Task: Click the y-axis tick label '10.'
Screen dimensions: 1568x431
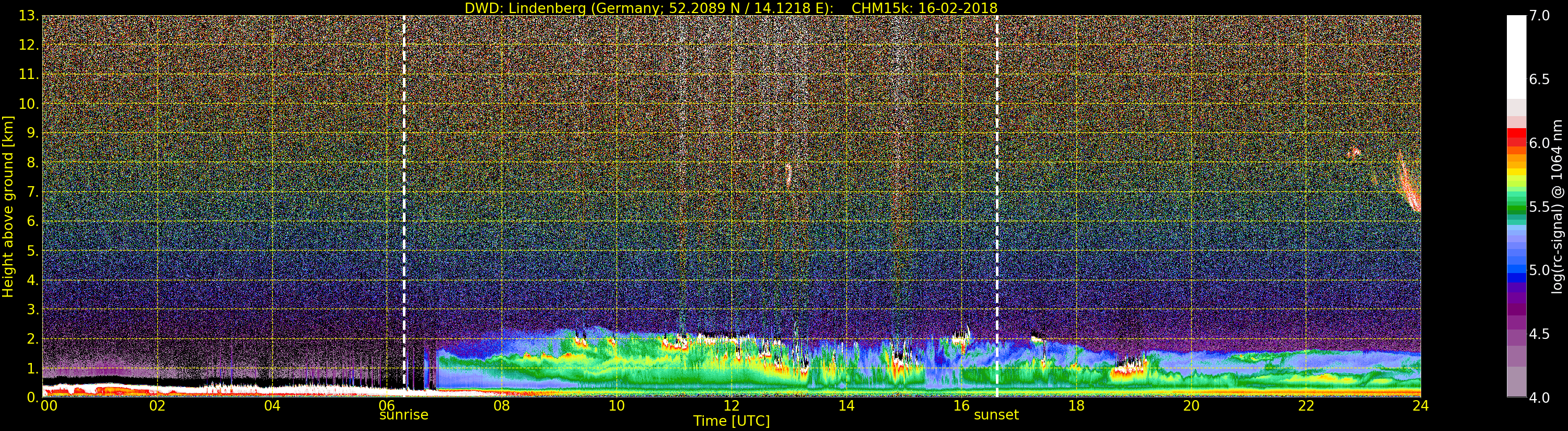Action: [29, 104]
